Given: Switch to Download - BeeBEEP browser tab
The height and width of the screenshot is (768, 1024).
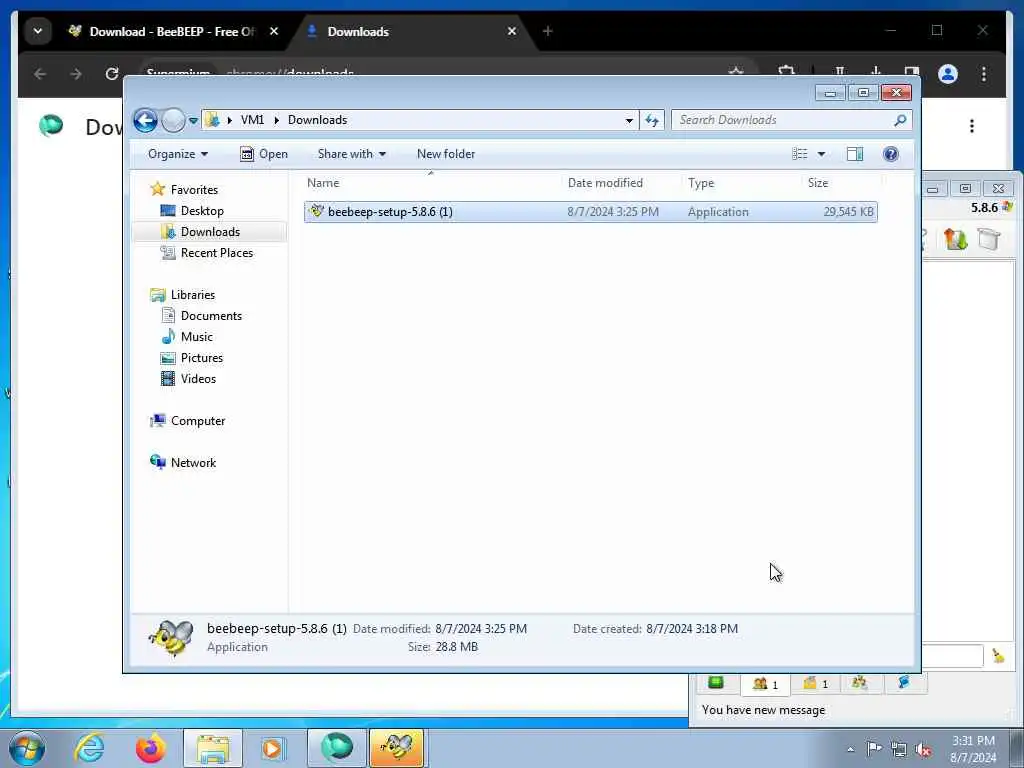Looking at the screenshot, I should 171,31.
